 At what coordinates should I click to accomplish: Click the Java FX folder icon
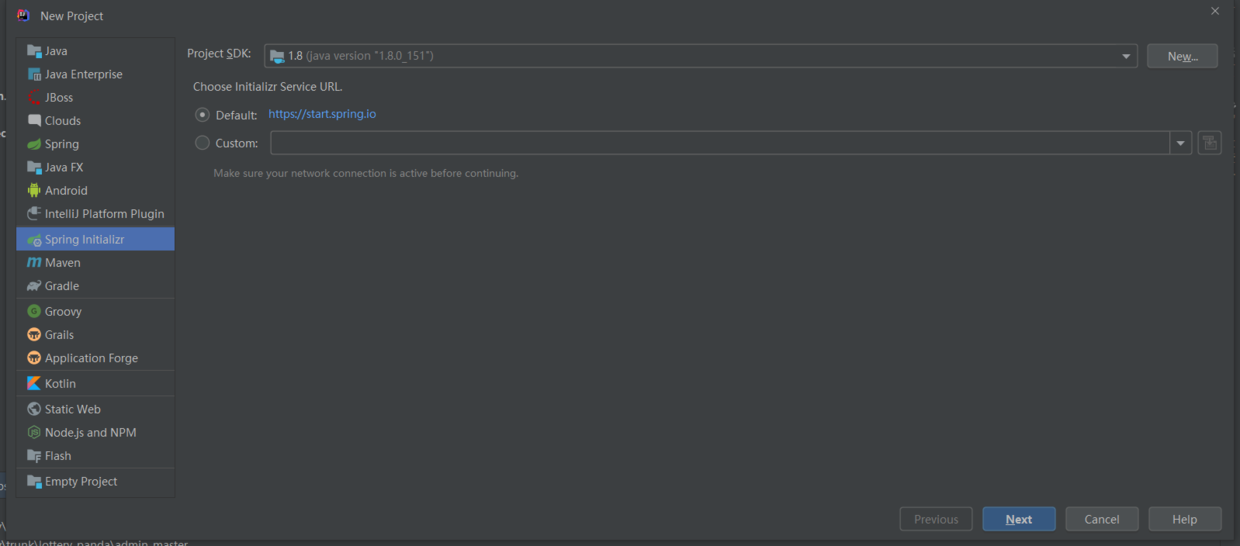(x=34, y=167)
